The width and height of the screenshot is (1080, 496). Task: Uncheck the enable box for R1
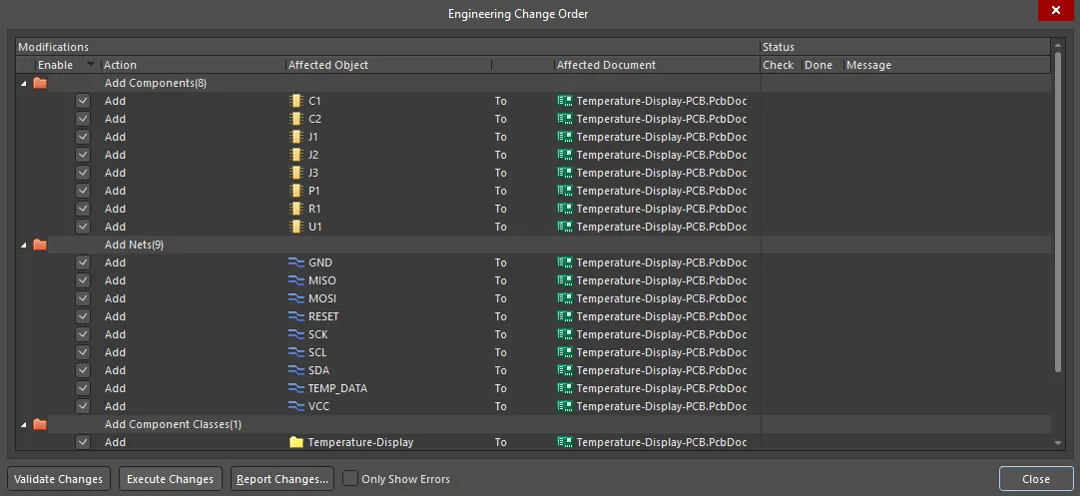click(x=83, y=208)
